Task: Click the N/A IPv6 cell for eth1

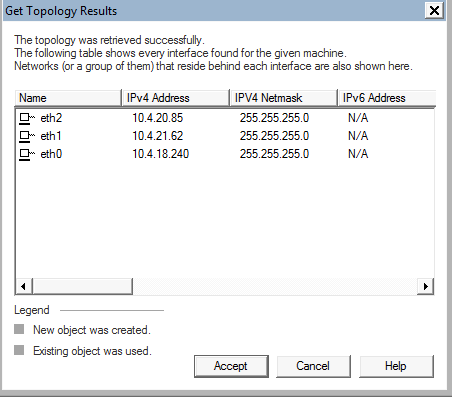Action: (x=358, y=136)
